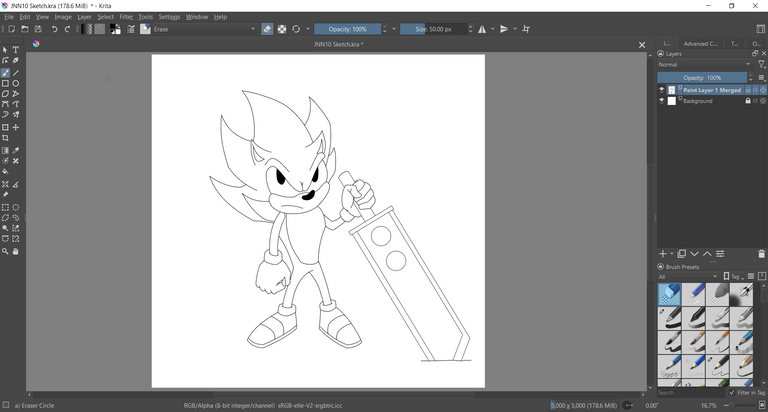This screenshot has height=412, width=768.
Task: Switch to the Advanced Color Selector tab
Action: point(700,44)
